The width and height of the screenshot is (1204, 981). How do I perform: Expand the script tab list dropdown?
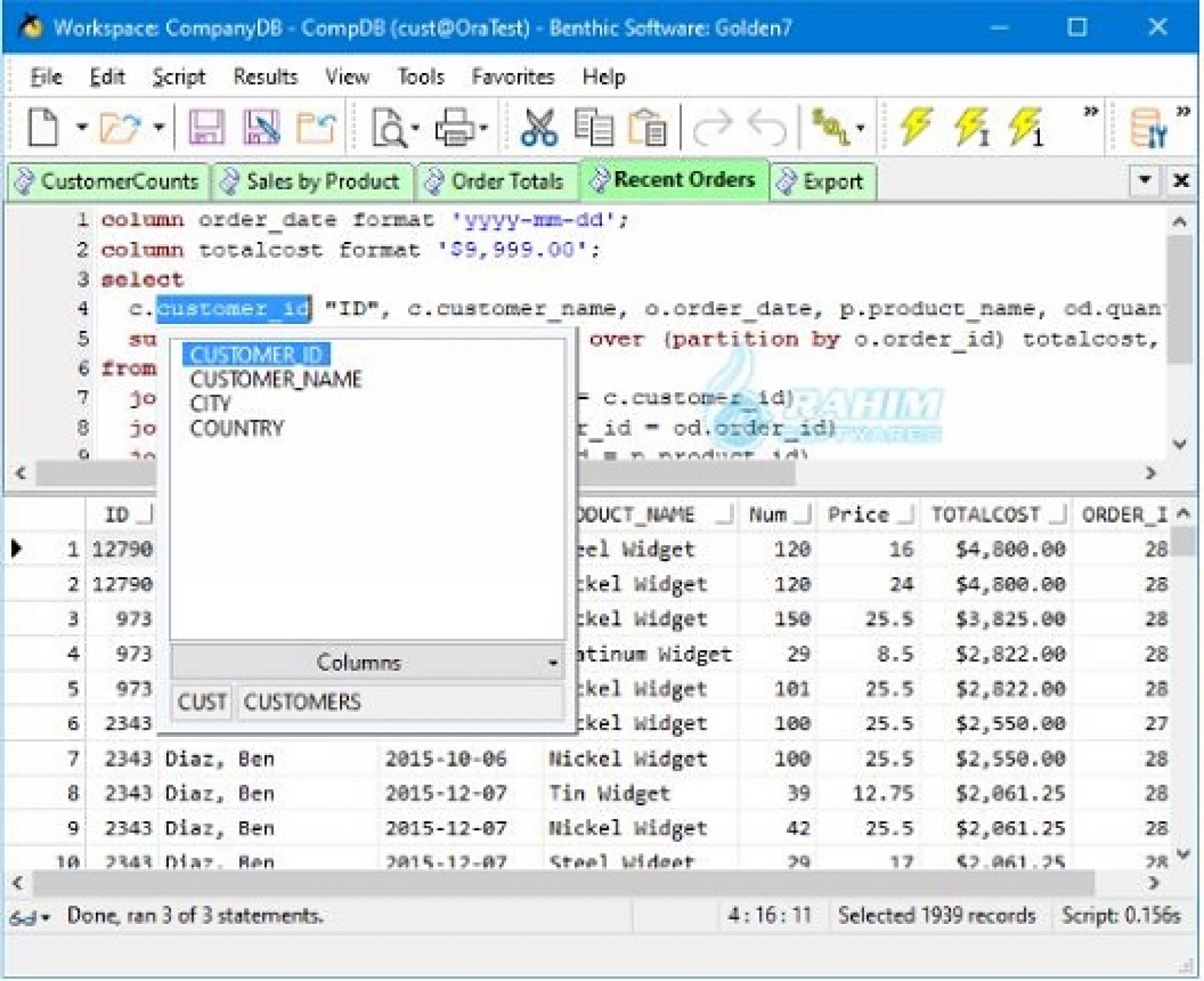1145,180
